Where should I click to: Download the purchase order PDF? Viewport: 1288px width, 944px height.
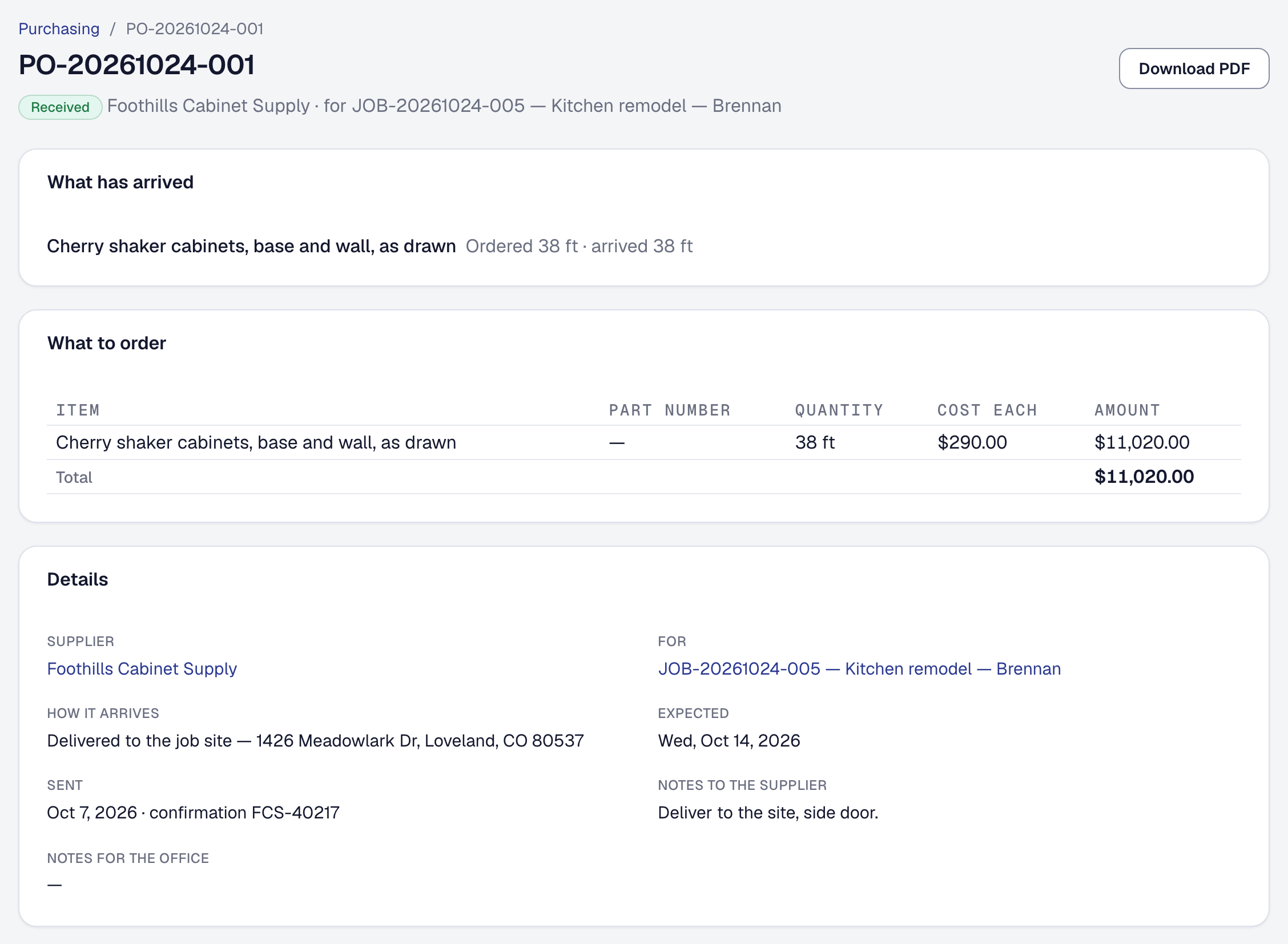pyautogui.click(x=1194, y=68)
